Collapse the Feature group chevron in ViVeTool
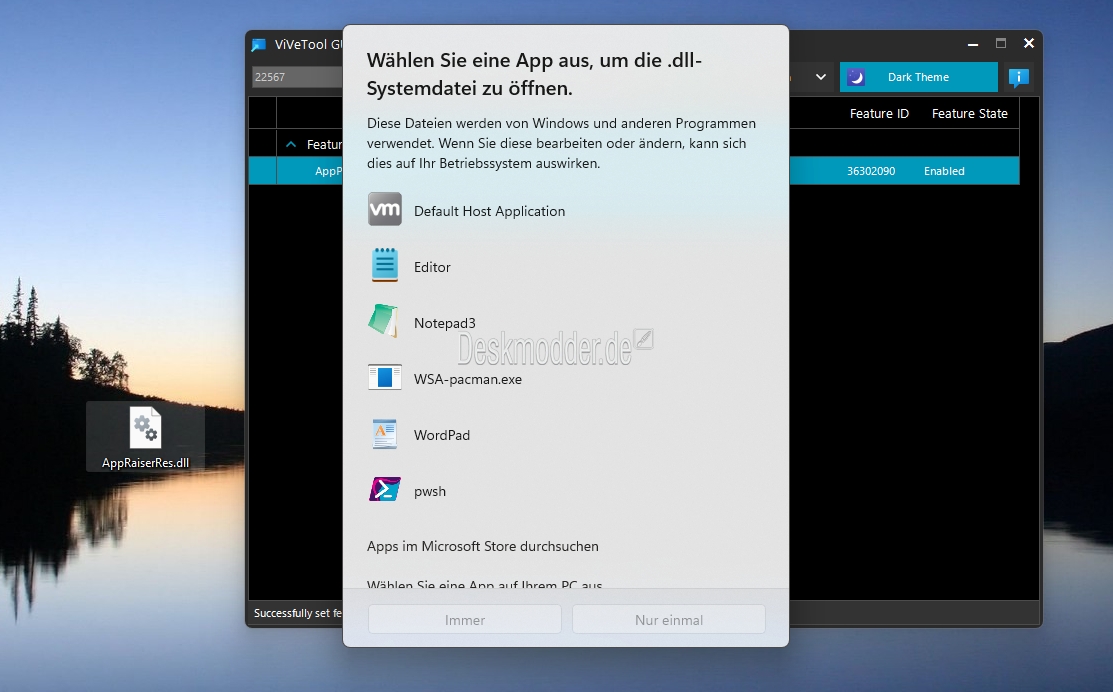Viewport: 1113px width, 692px height. pos(291,144)
